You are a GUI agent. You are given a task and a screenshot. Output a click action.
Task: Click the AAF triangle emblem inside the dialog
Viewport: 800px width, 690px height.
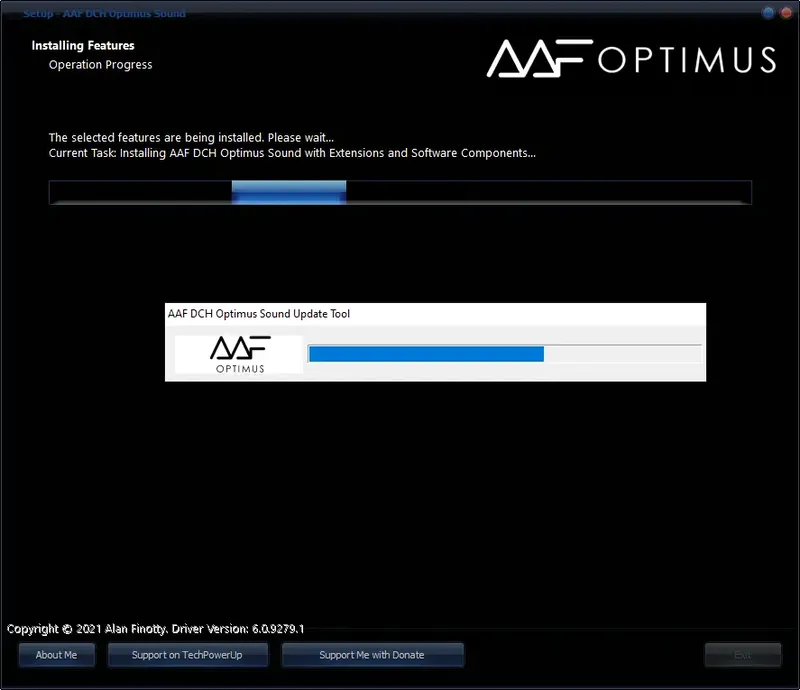240,348
